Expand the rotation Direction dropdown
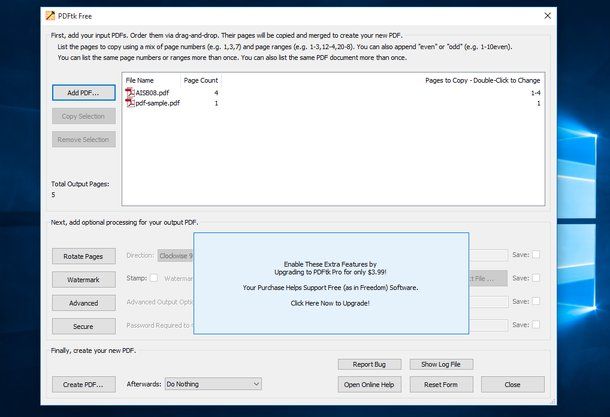610x417 pixels. [x=176, y=256]
